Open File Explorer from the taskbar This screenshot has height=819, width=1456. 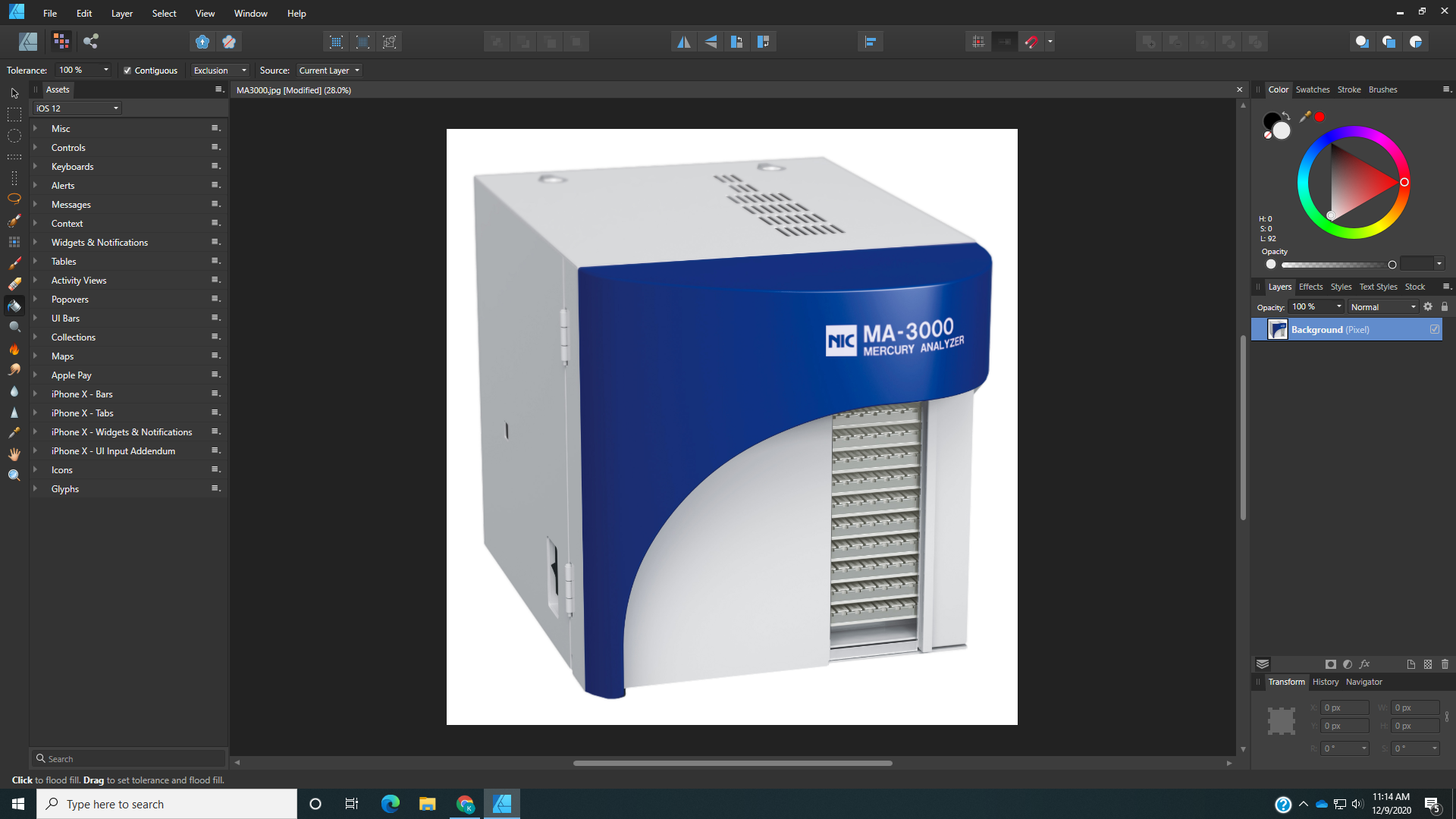coord(428,804)
